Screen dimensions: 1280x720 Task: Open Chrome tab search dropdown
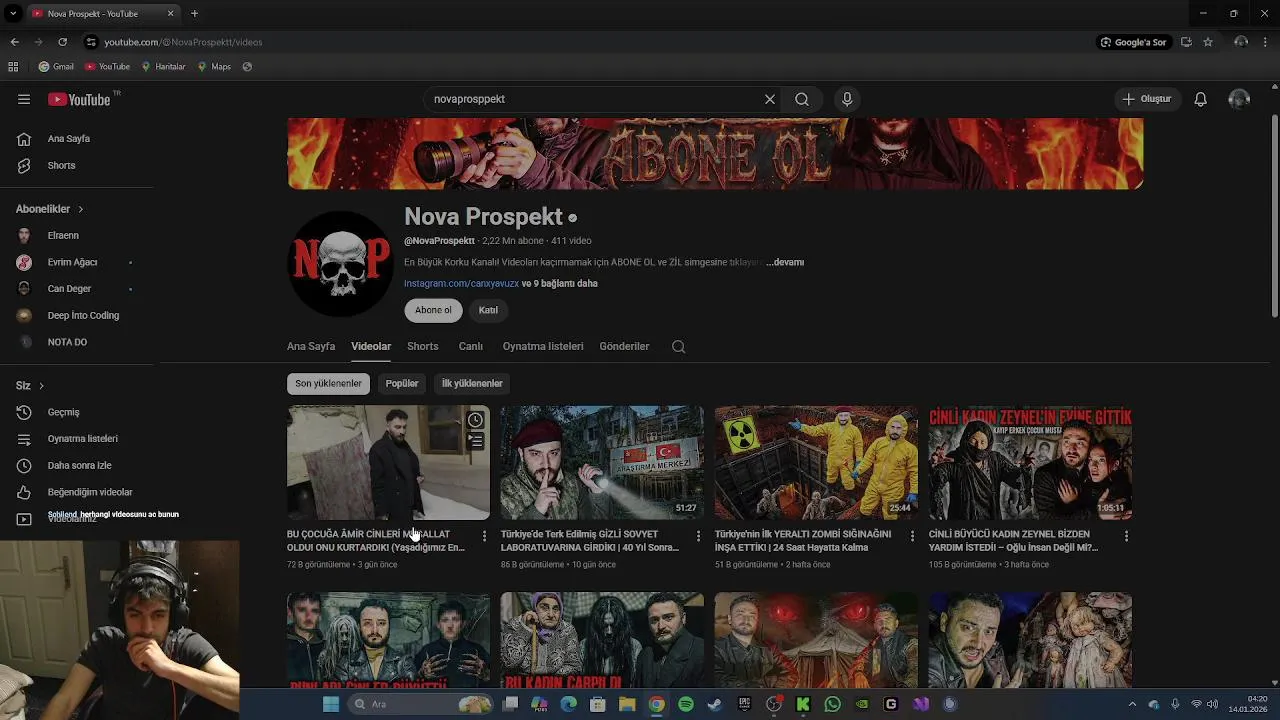coord(13,13)
